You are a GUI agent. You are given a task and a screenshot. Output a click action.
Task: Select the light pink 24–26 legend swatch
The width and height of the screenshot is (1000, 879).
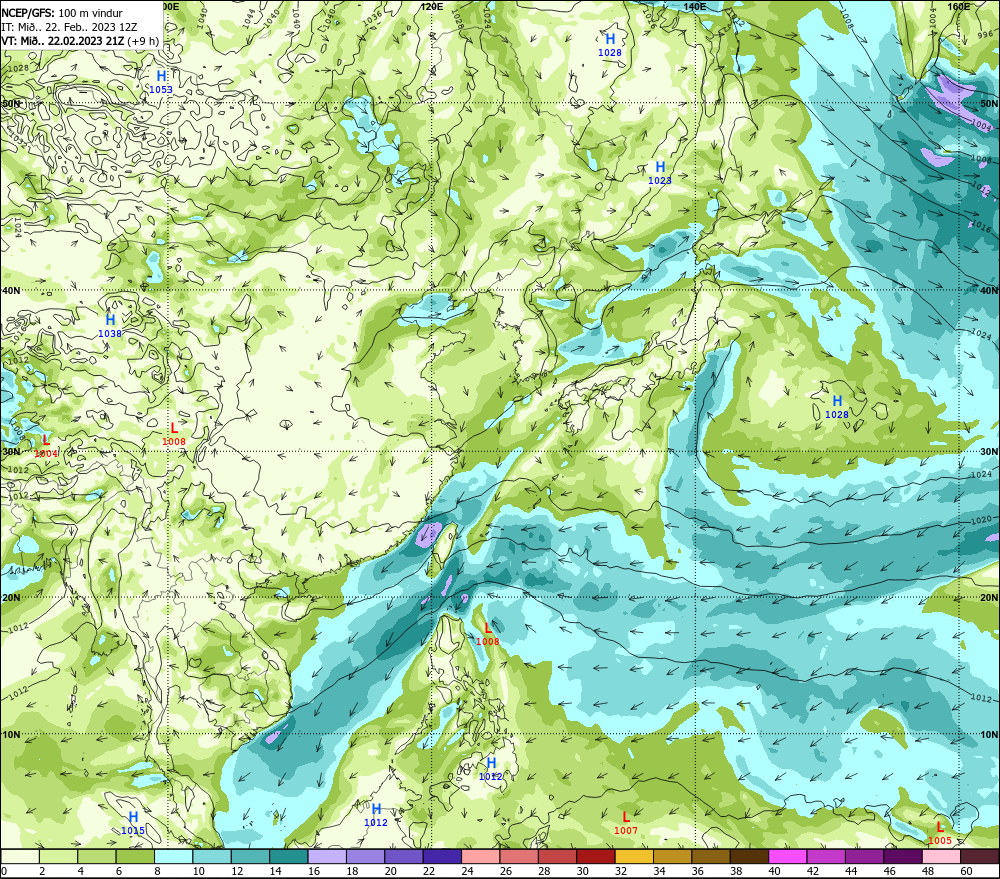481,856
